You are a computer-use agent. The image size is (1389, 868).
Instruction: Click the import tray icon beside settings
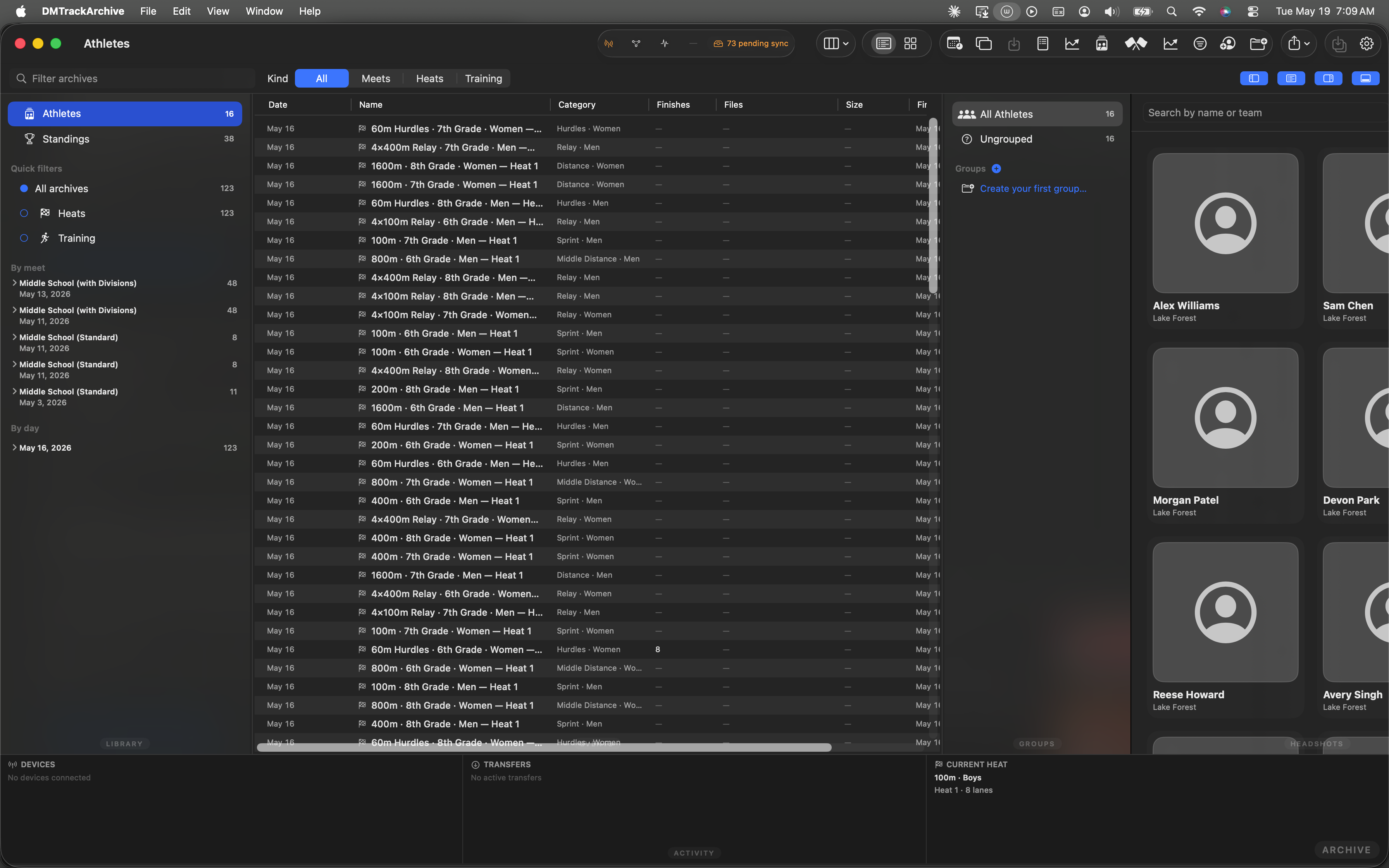[x=1339, y=44]
